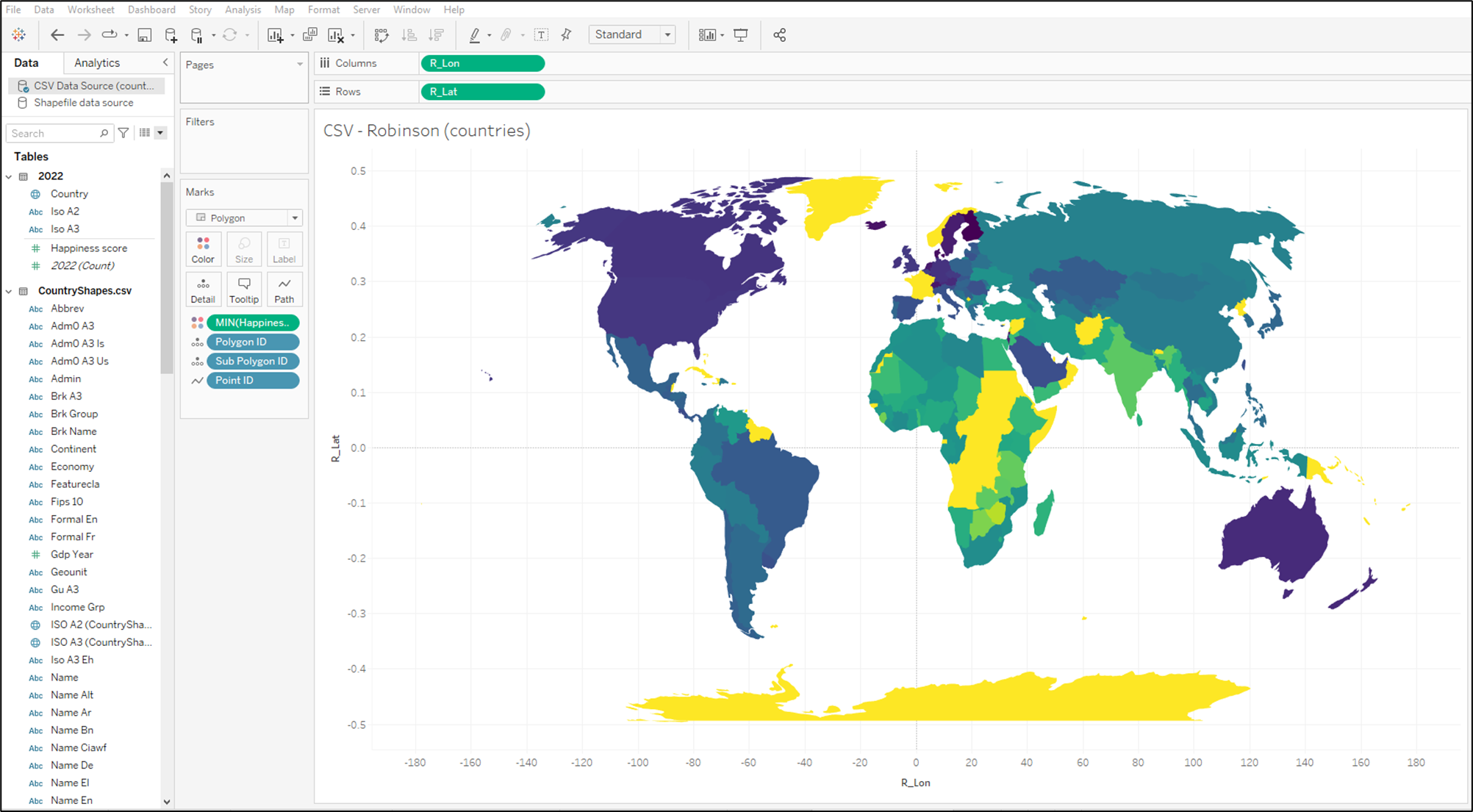Screen dimensions: 1473x812
Task: Activate the Highlight pen icon
Action: pyautogui.click(x=476, y=35)
